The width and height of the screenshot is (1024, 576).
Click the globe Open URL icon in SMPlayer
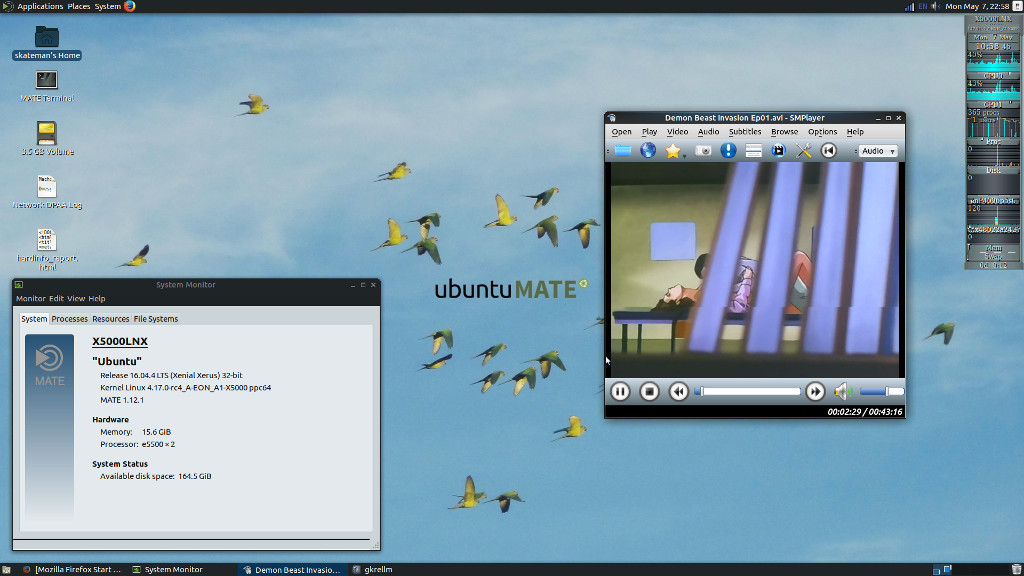tap(648, 151)
